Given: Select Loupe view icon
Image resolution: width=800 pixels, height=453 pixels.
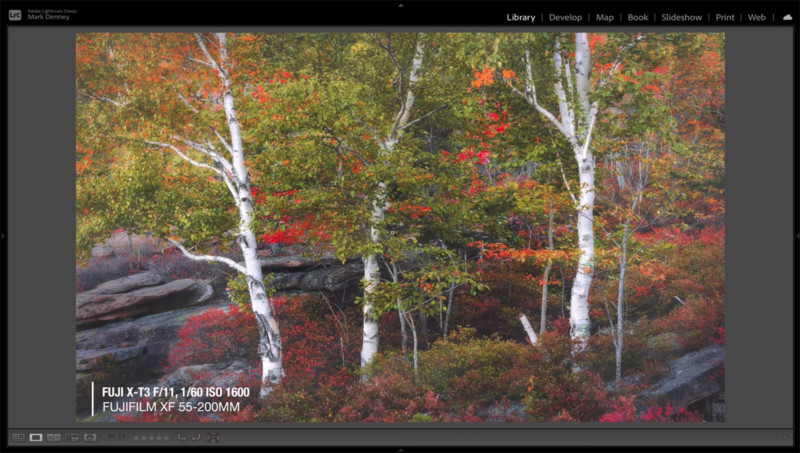Looking at the screenshot, I should pos(36,437).
